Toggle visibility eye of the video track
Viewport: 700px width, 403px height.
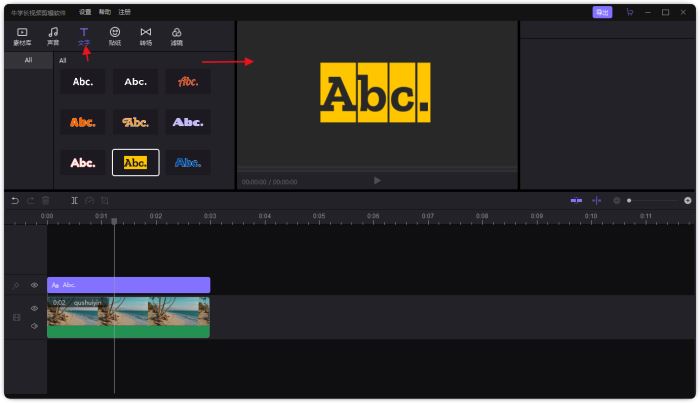click(34, 309)
